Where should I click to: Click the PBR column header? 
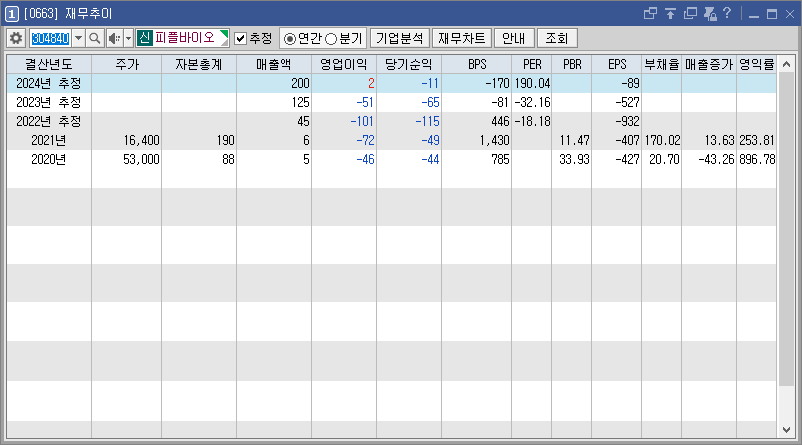(572, 64)
